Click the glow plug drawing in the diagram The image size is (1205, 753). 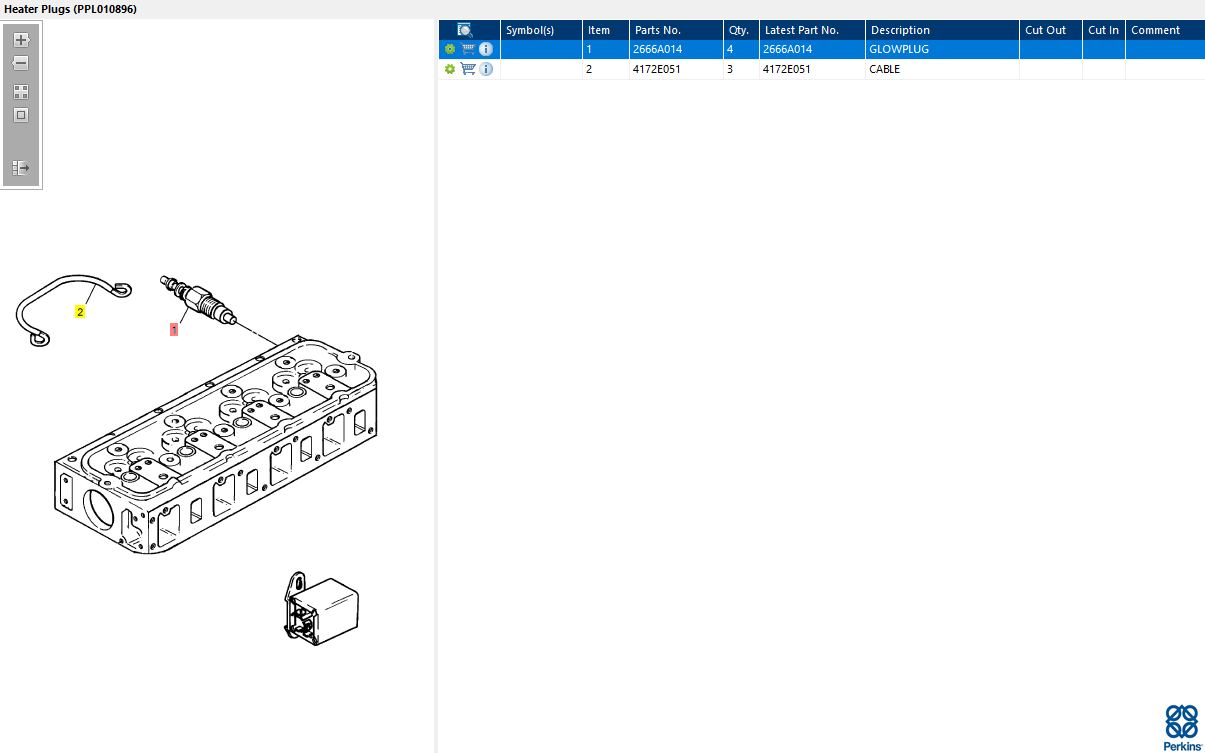200,299
